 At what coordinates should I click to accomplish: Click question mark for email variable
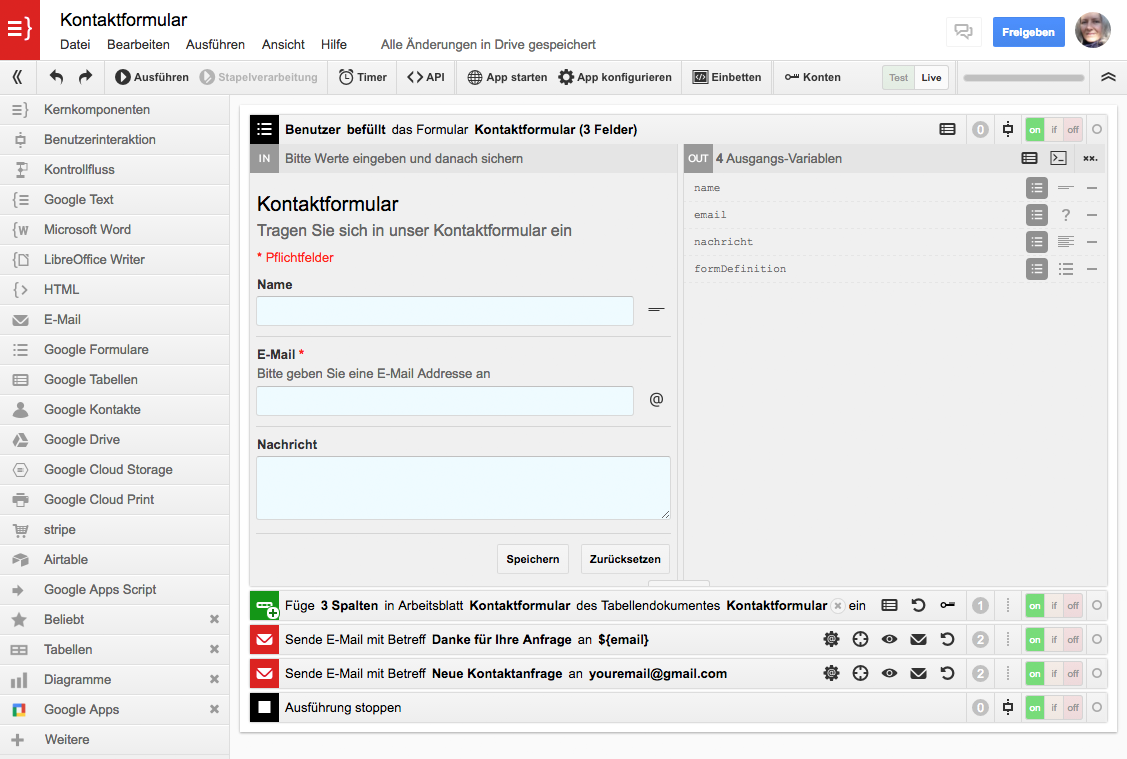tap(1066, 215)
